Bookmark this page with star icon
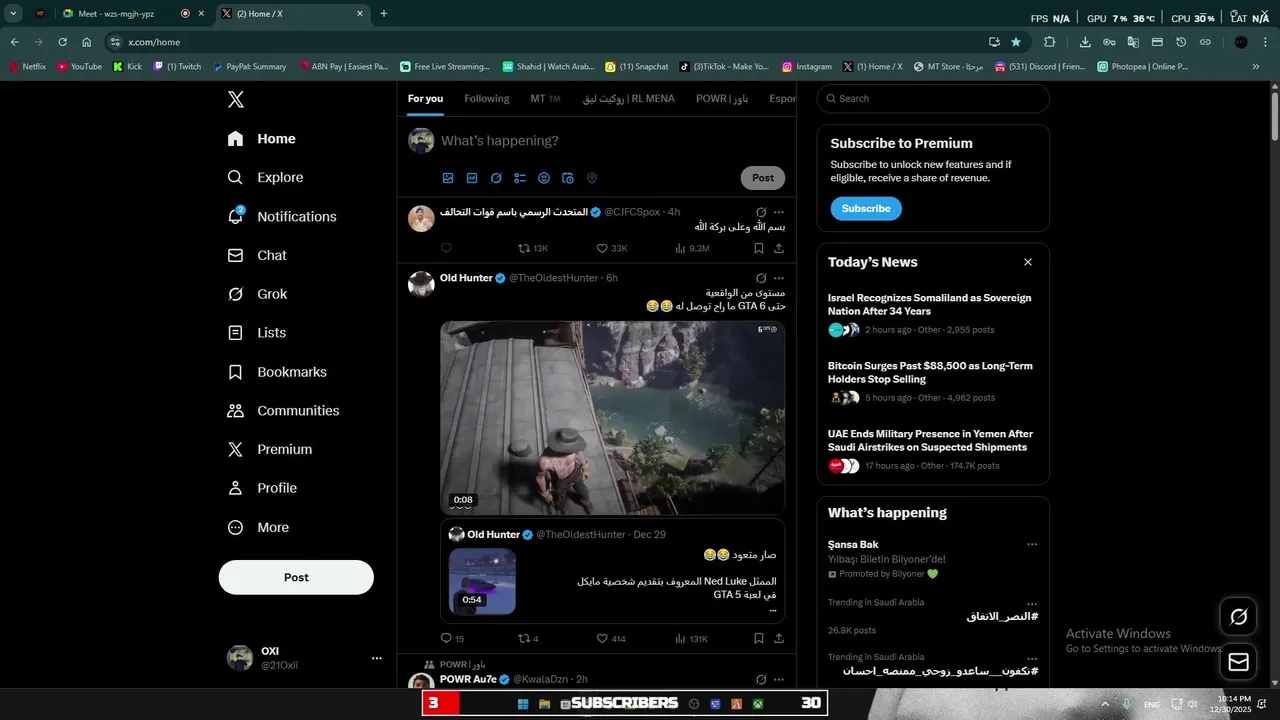This screenshot has width=1280, height=720. [1016, 42]
